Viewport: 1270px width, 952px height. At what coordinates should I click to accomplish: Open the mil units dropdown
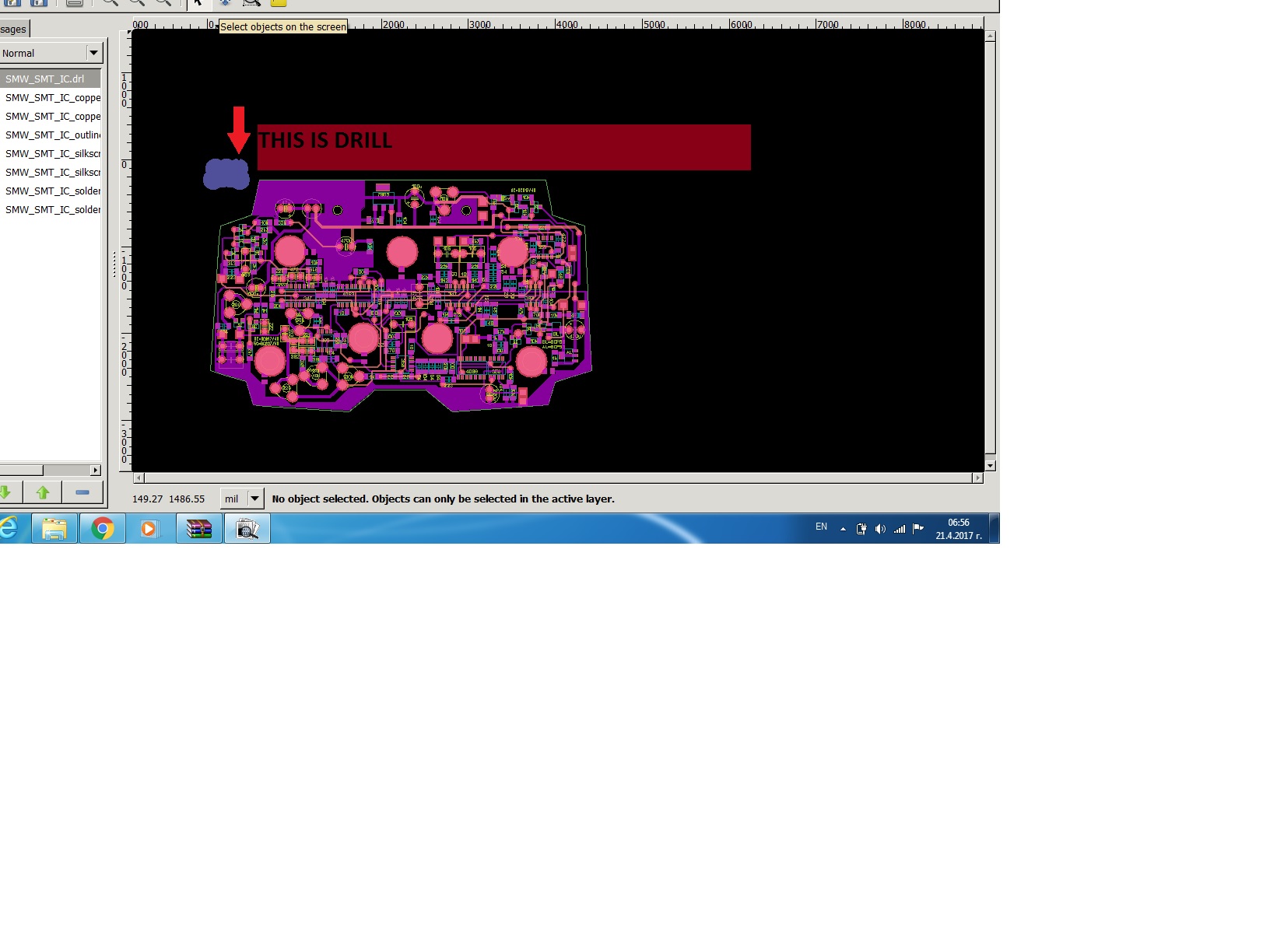click(x=243, y=499)
